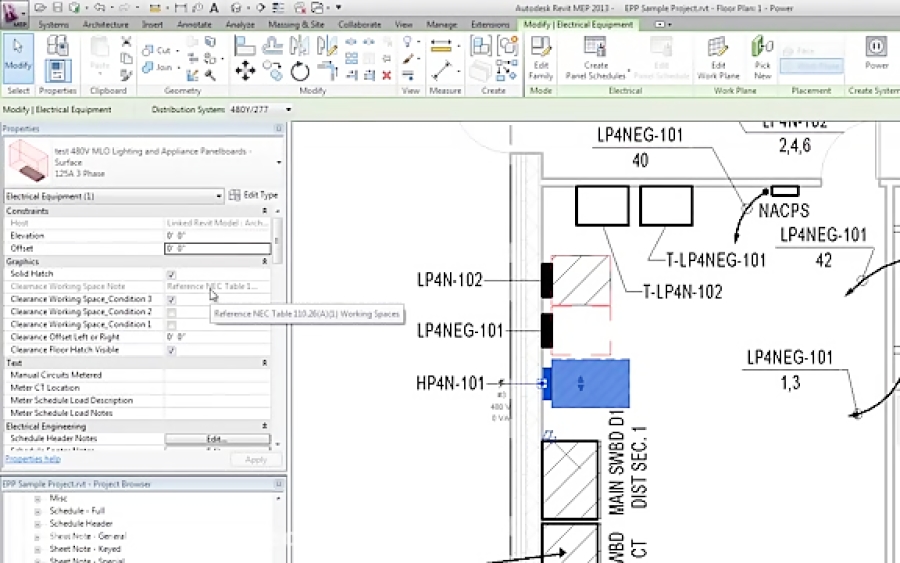Click the Save icon in quick access toolbar

[x=57, y=7]
